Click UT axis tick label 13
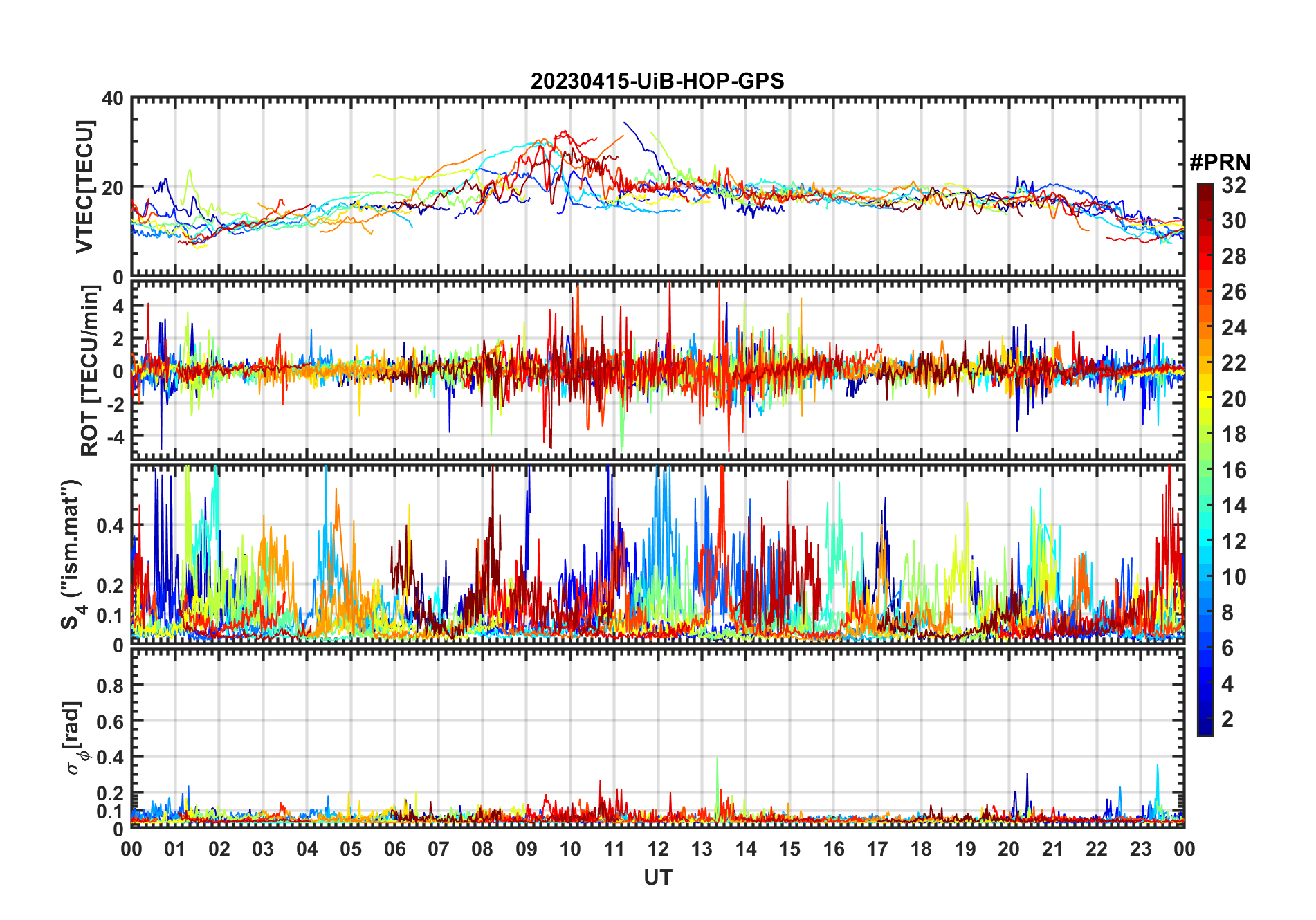1316x920 pixels. 702,849
